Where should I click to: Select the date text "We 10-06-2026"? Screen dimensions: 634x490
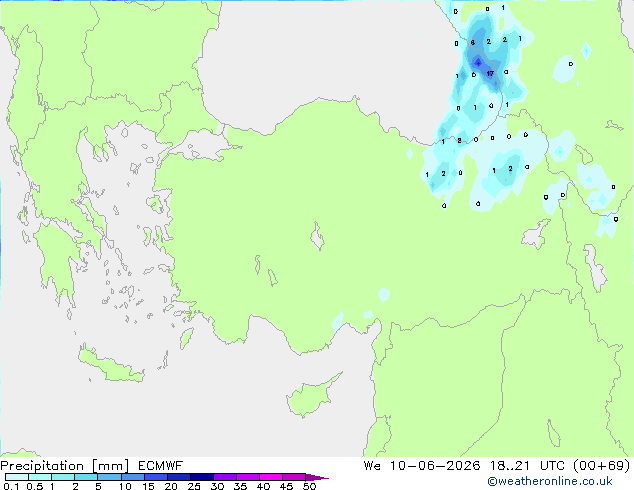click(x=422, y=466)
